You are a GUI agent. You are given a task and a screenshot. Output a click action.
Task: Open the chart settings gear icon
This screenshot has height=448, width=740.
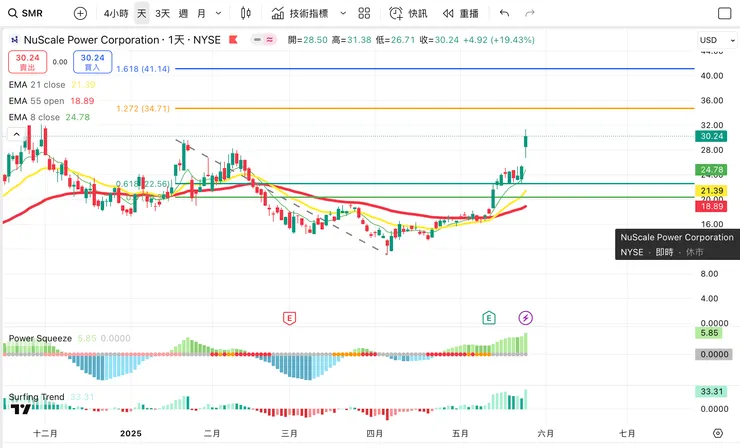(717, 433)
